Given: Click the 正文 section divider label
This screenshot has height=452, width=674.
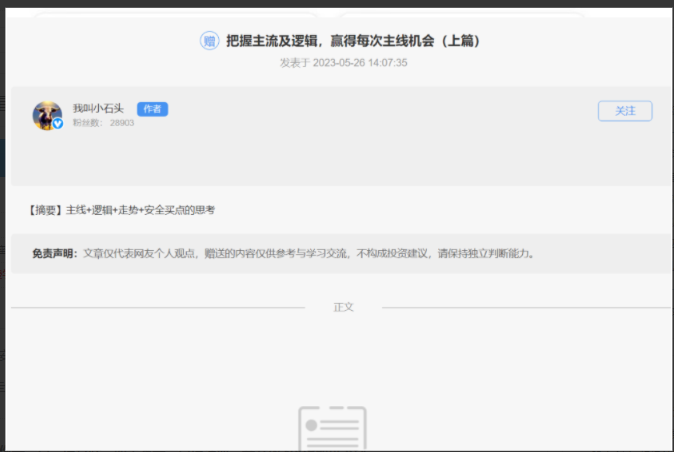Looking at the screenshot, I should pyautogui.click(x=343, y=307).
